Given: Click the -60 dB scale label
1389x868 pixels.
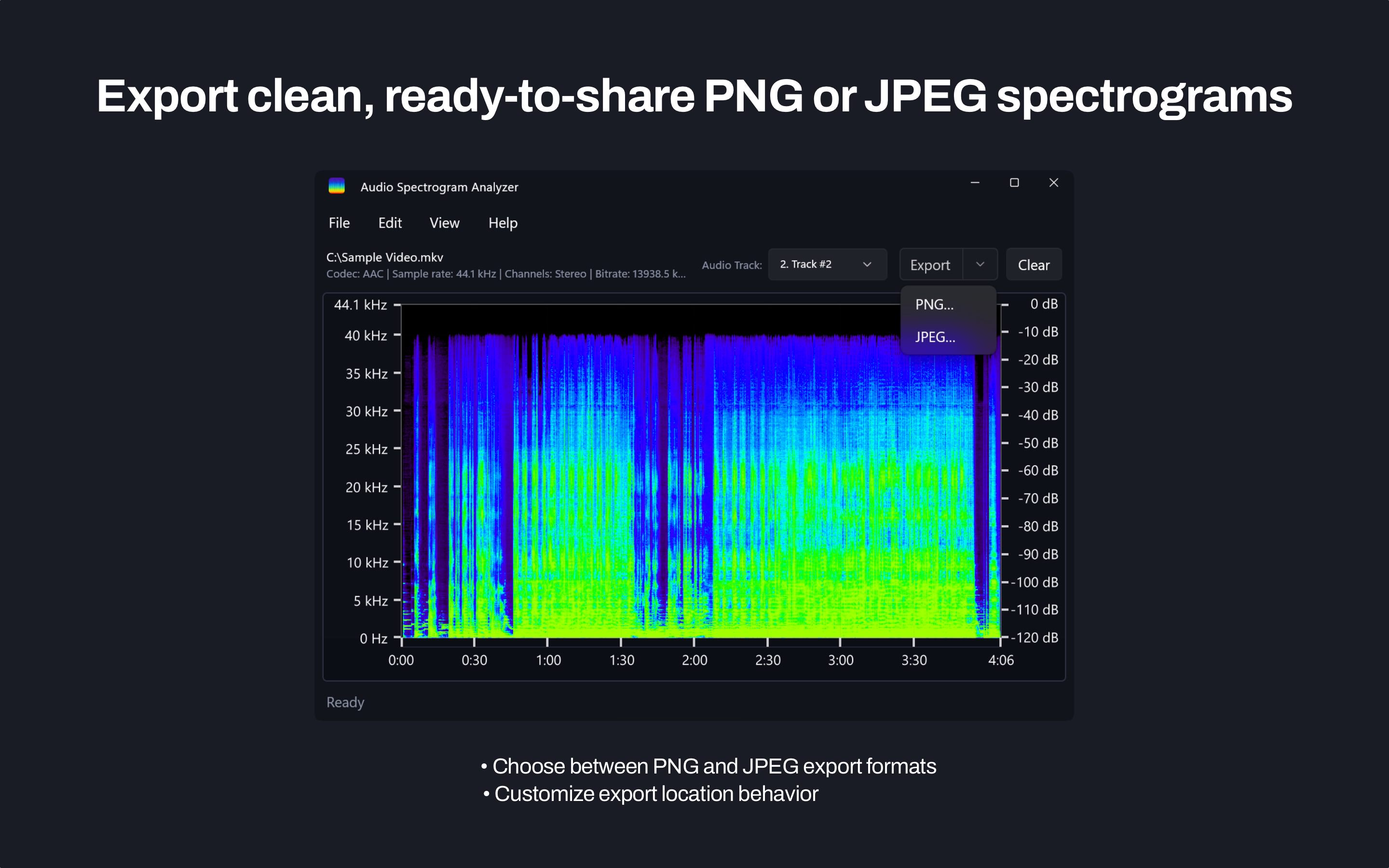Looking at the screenshot, I should pyautogui.click(x=1038, y=471).
